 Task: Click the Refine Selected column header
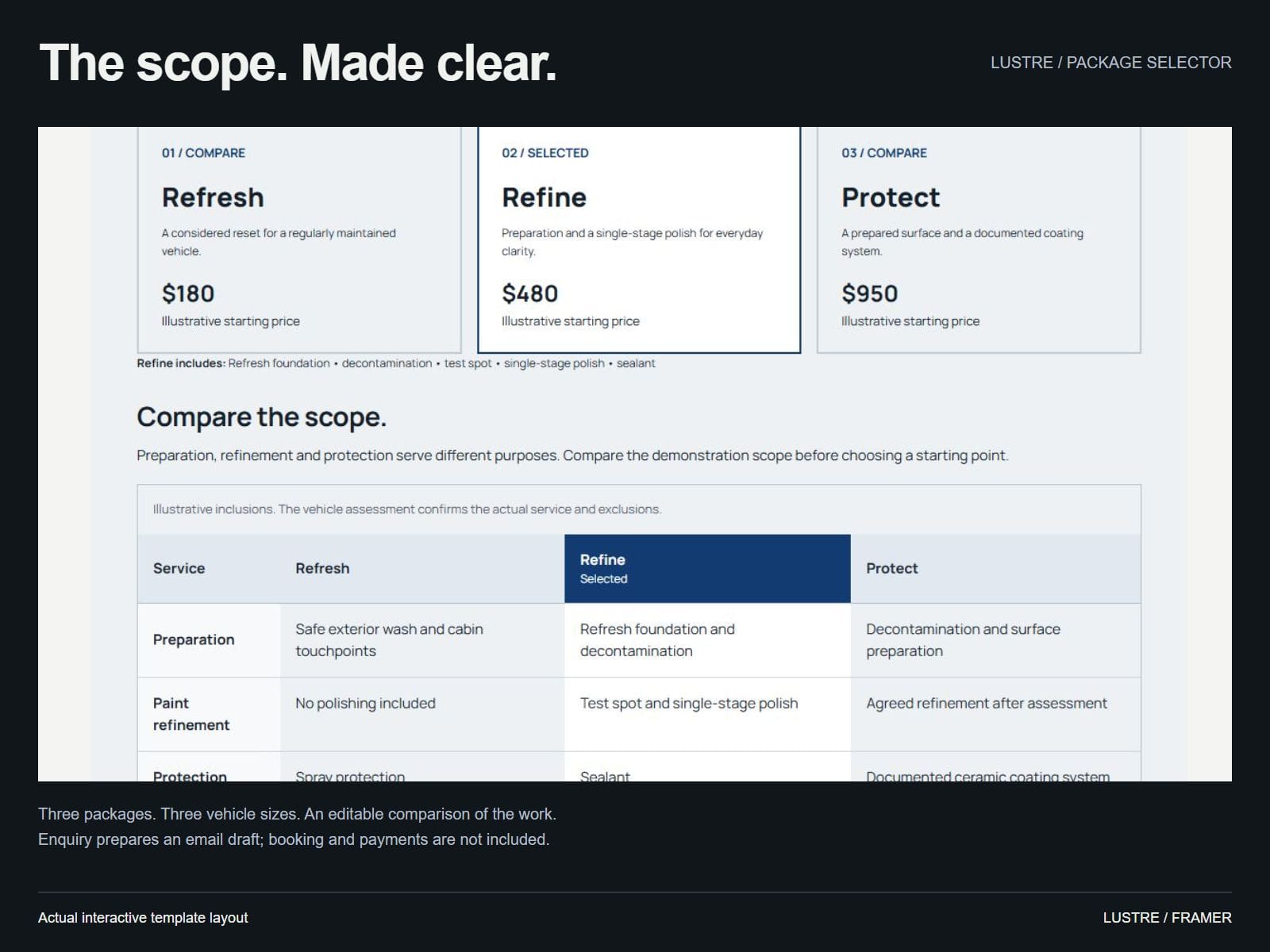707,569
